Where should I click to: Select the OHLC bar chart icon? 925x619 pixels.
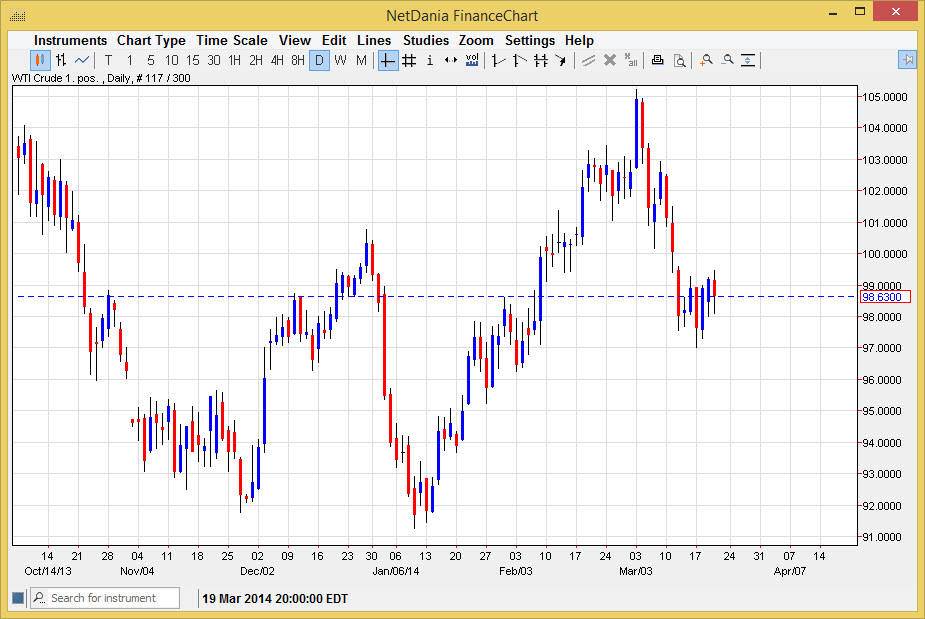(x=60, y=60)
